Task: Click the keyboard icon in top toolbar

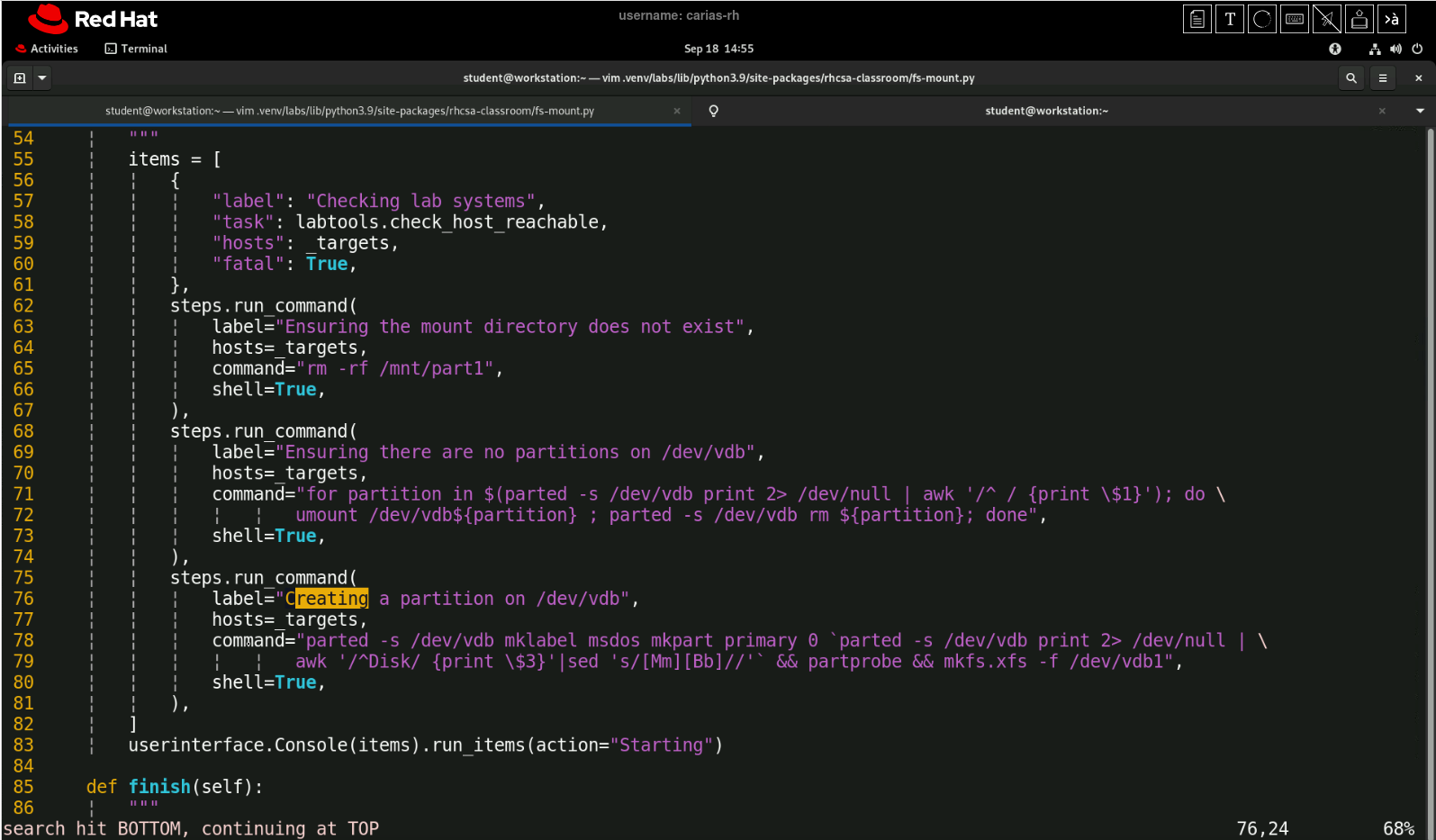Action: click(x=1295, y=19)
